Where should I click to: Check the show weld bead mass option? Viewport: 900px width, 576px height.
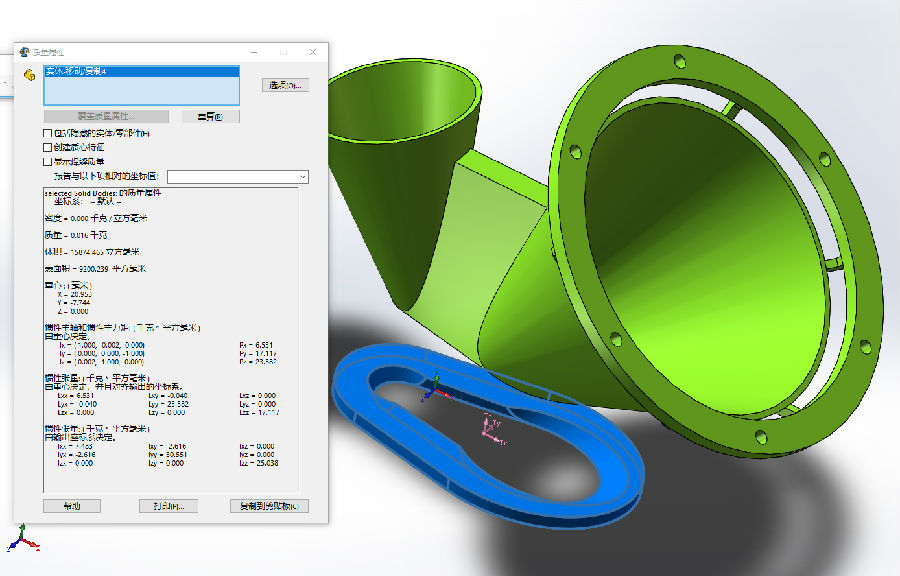coord(48,161)
